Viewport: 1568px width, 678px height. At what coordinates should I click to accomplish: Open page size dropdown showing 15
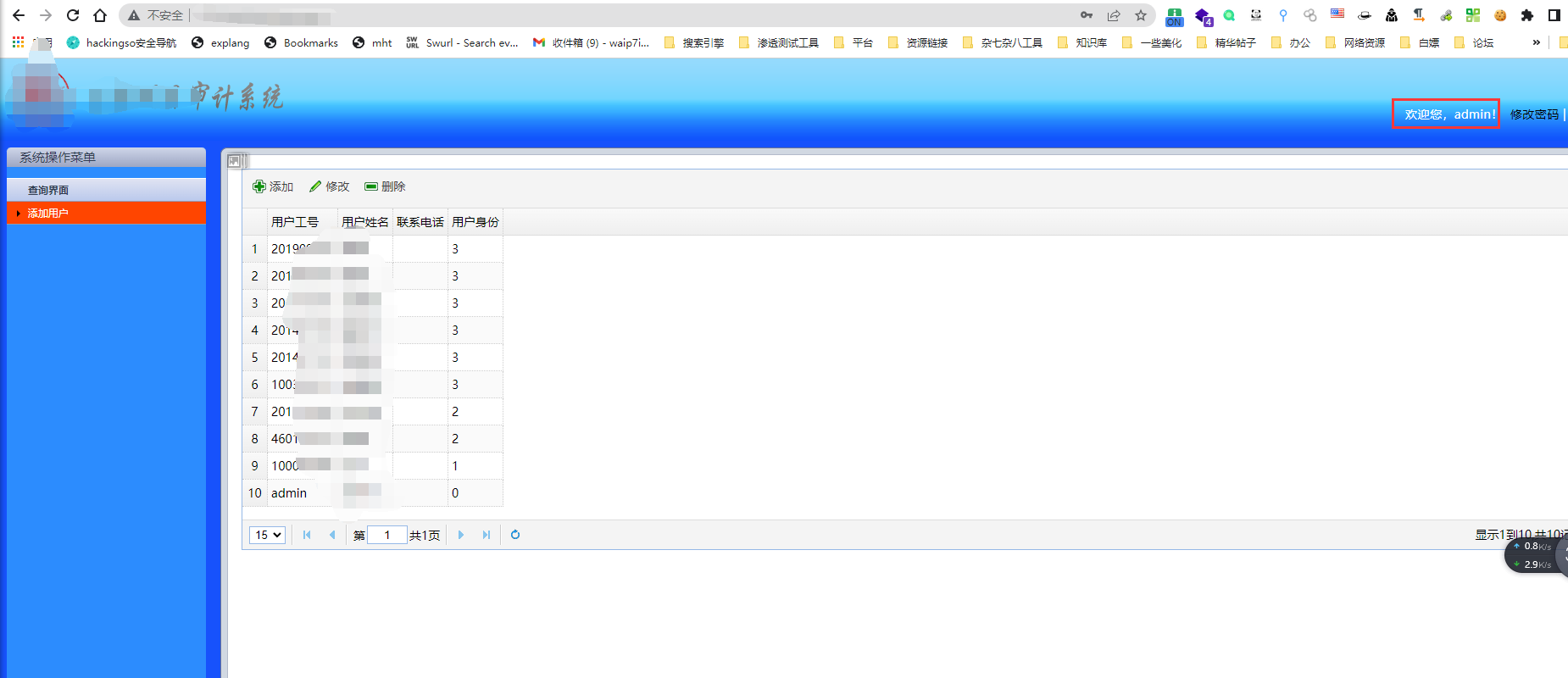267,535
